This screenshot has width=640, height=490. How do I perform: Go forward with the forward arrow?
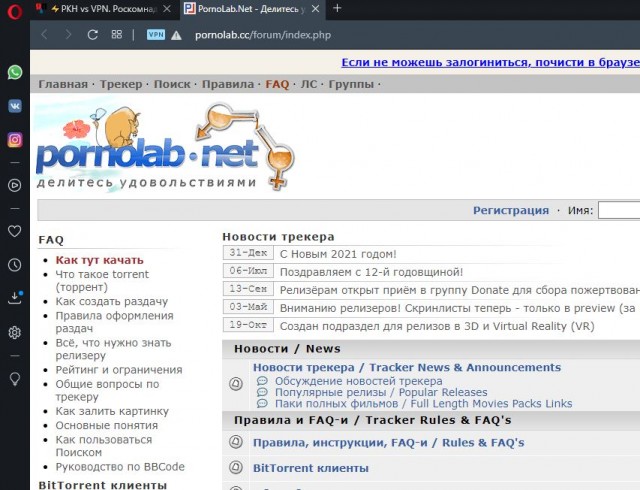[x=68, y=35]
